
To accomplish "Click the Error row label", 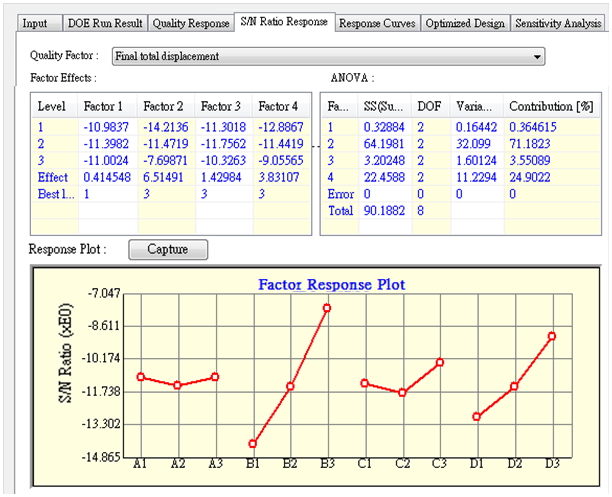I will click(x=341, y=194).
